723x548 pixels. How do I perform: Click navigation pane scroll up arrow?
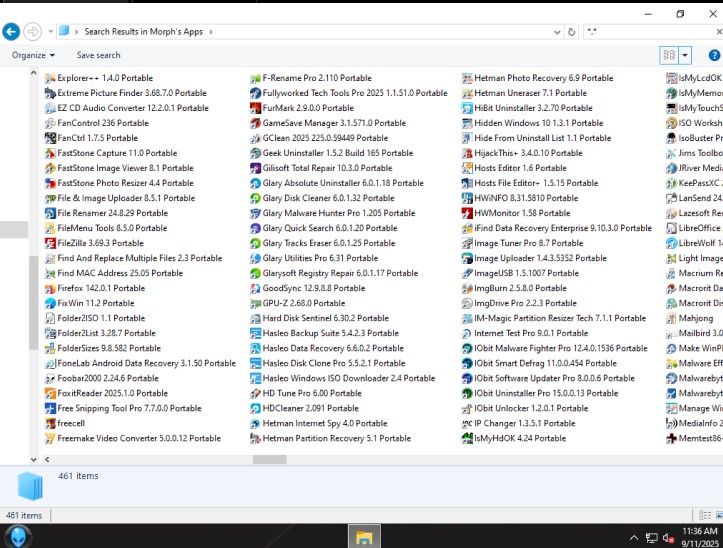[x=34, y=73]
